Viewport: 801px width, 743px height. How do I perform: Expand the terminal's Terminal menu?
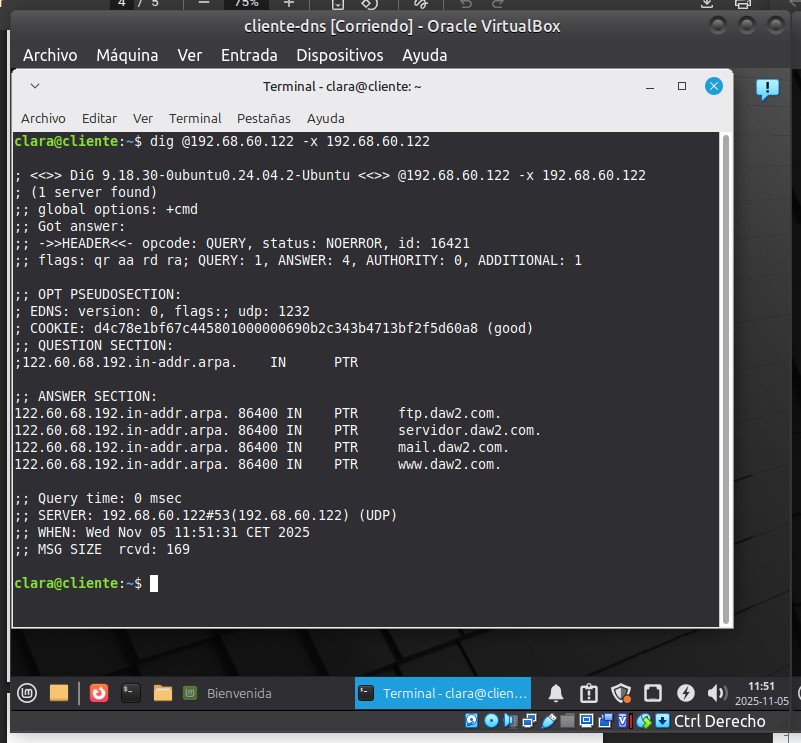[195, 118]
